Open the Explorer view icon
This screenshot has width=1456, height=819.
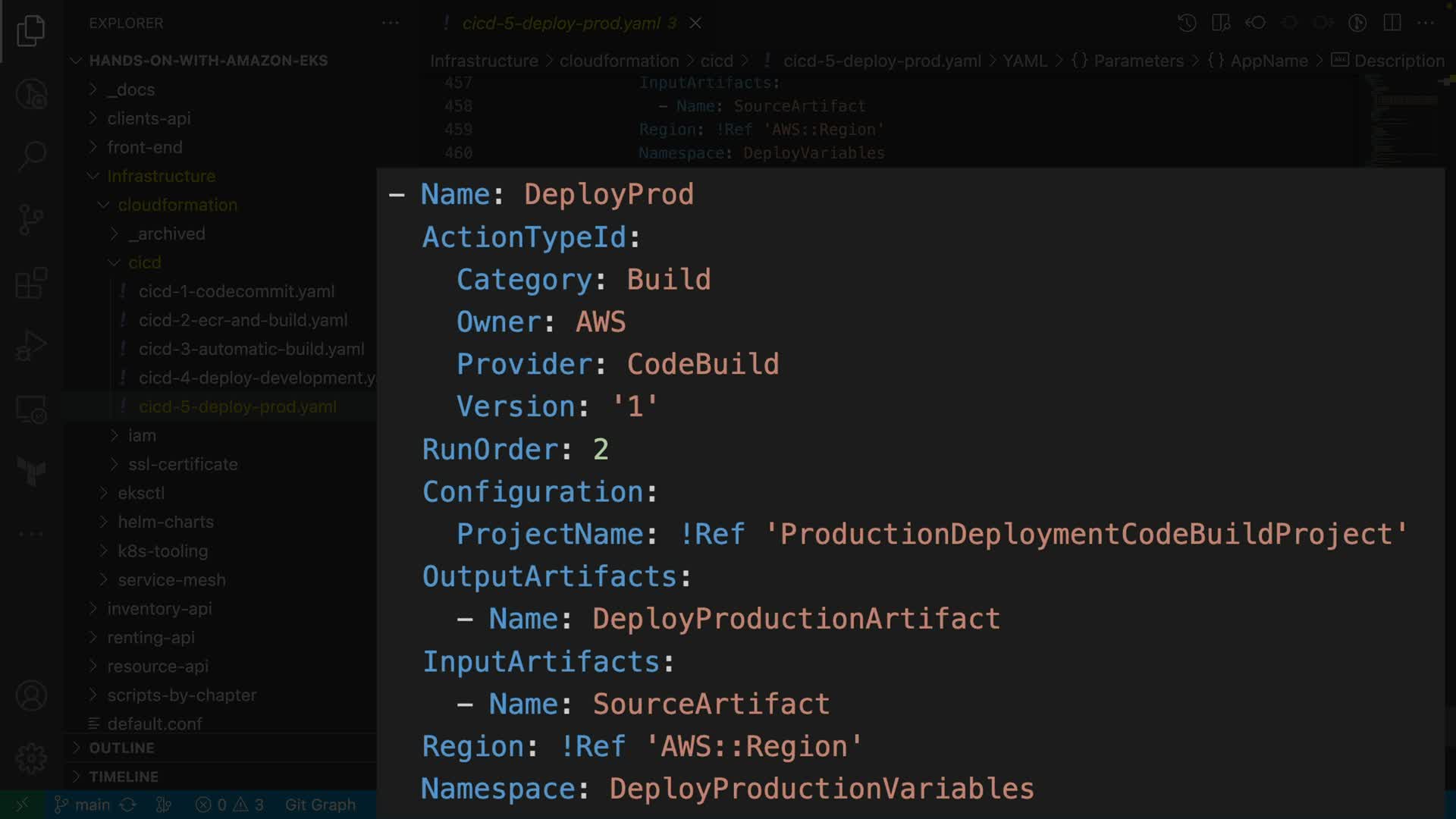[31, 31]
